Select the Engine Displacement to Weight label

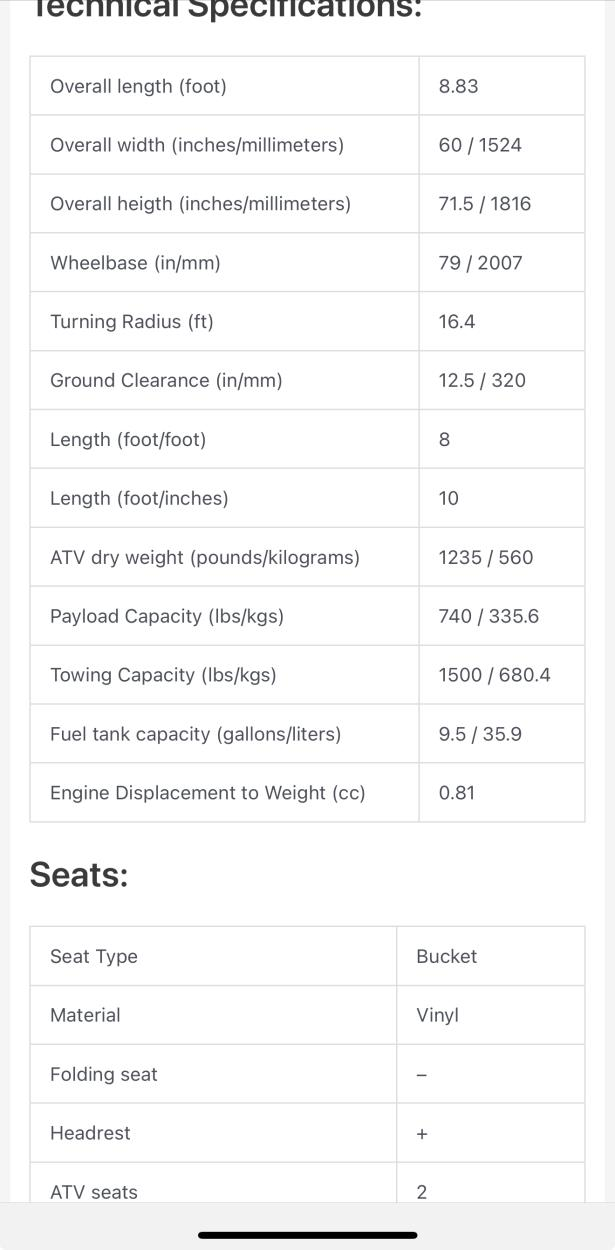(x=207, y=793)
